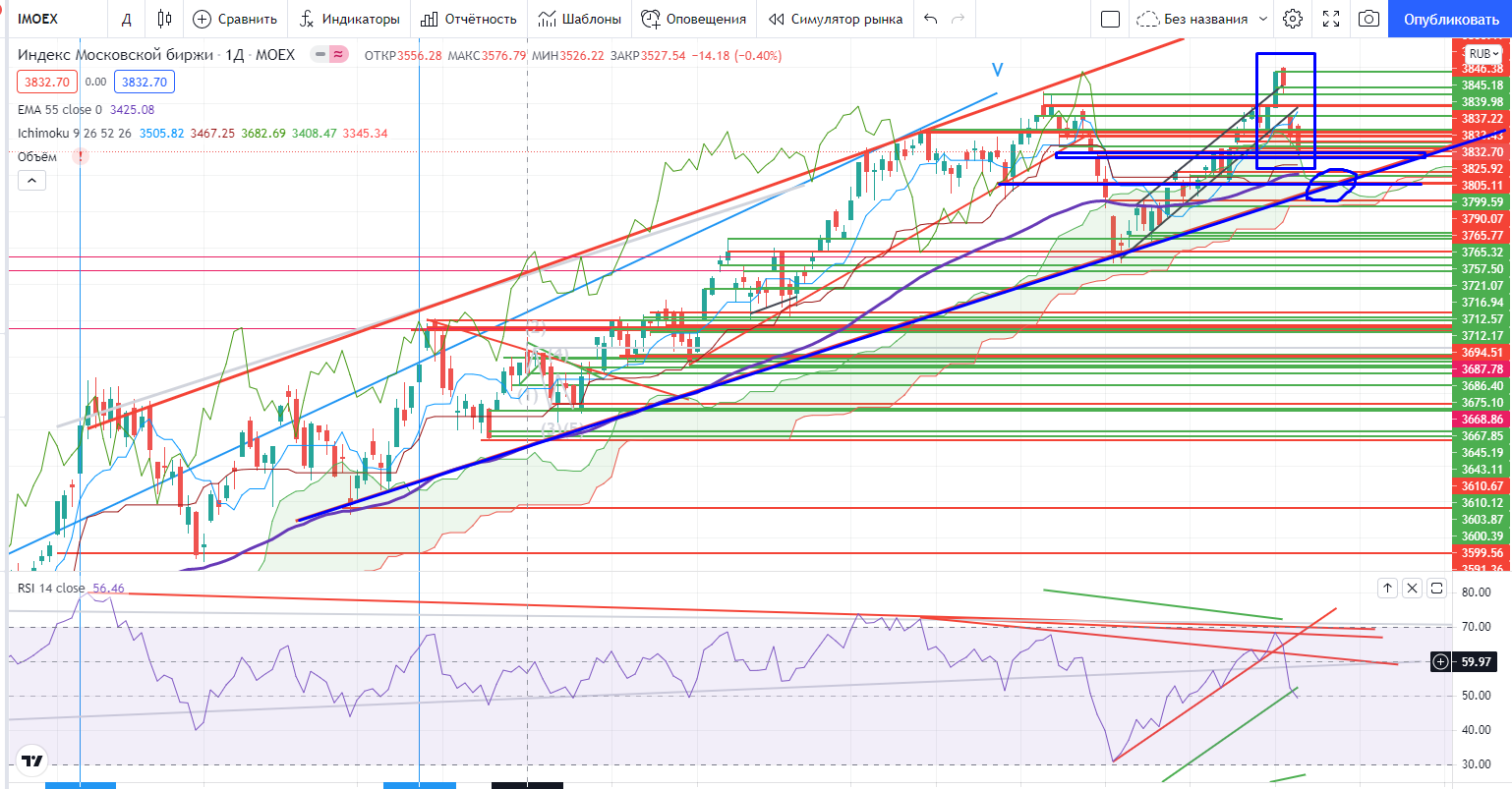The height and width of the screenshot is (789, 1512).
Task: Click the Financials bar chart icon
Action: coord(429,19)
